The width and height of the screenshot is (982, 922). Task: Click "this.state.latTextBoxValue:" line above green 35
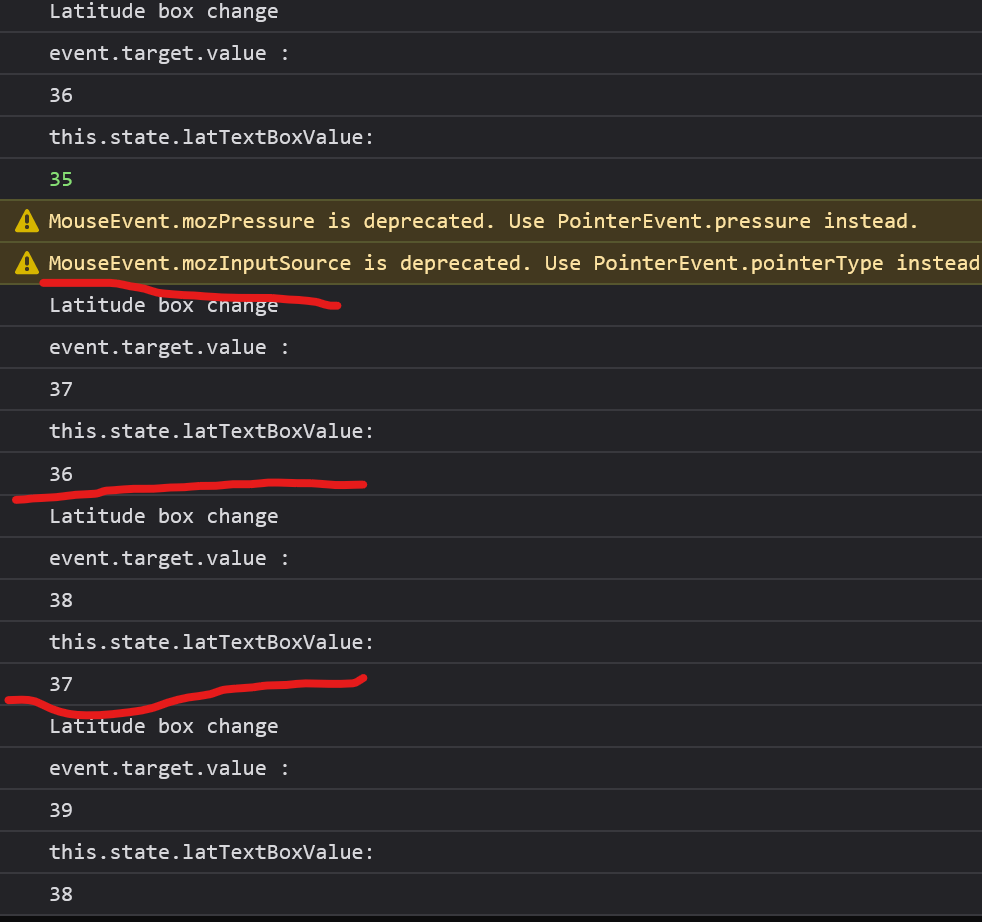(x=211, y=137)
